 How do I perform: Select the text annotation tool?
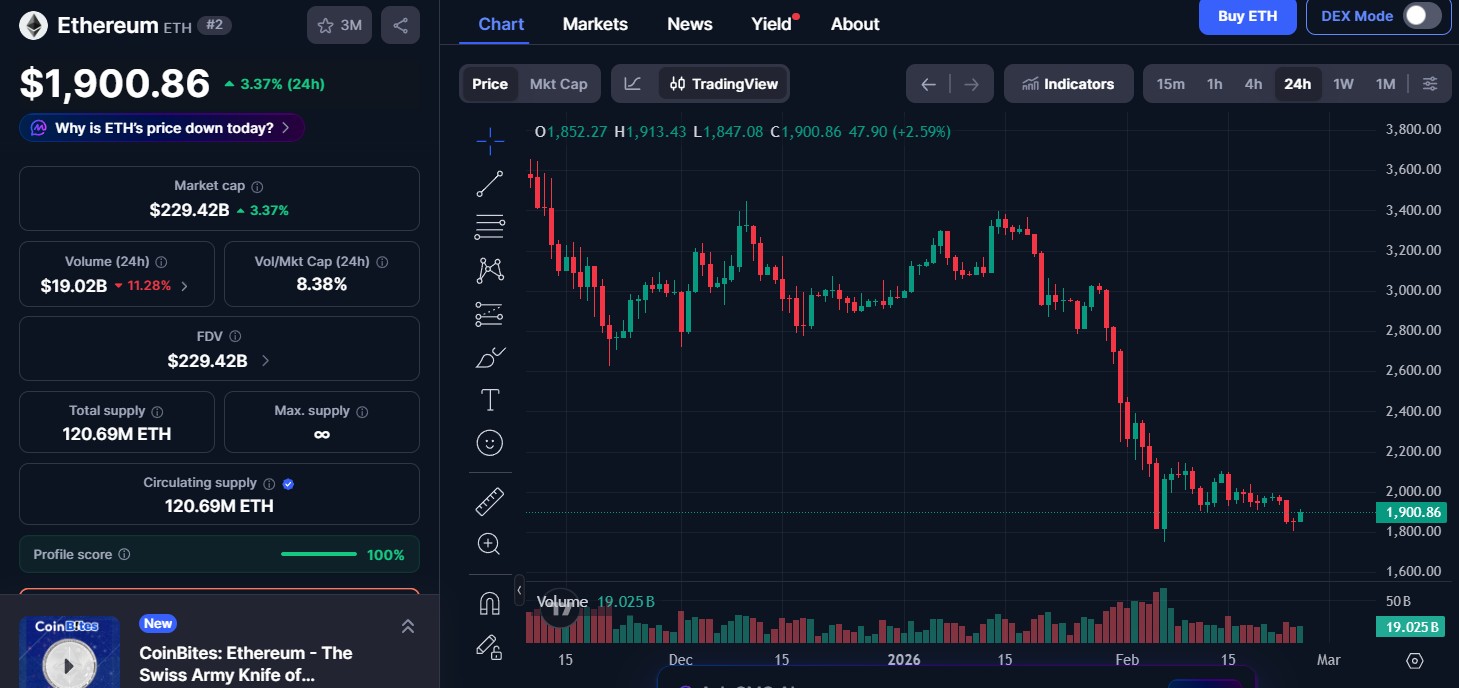coord(489,398)
